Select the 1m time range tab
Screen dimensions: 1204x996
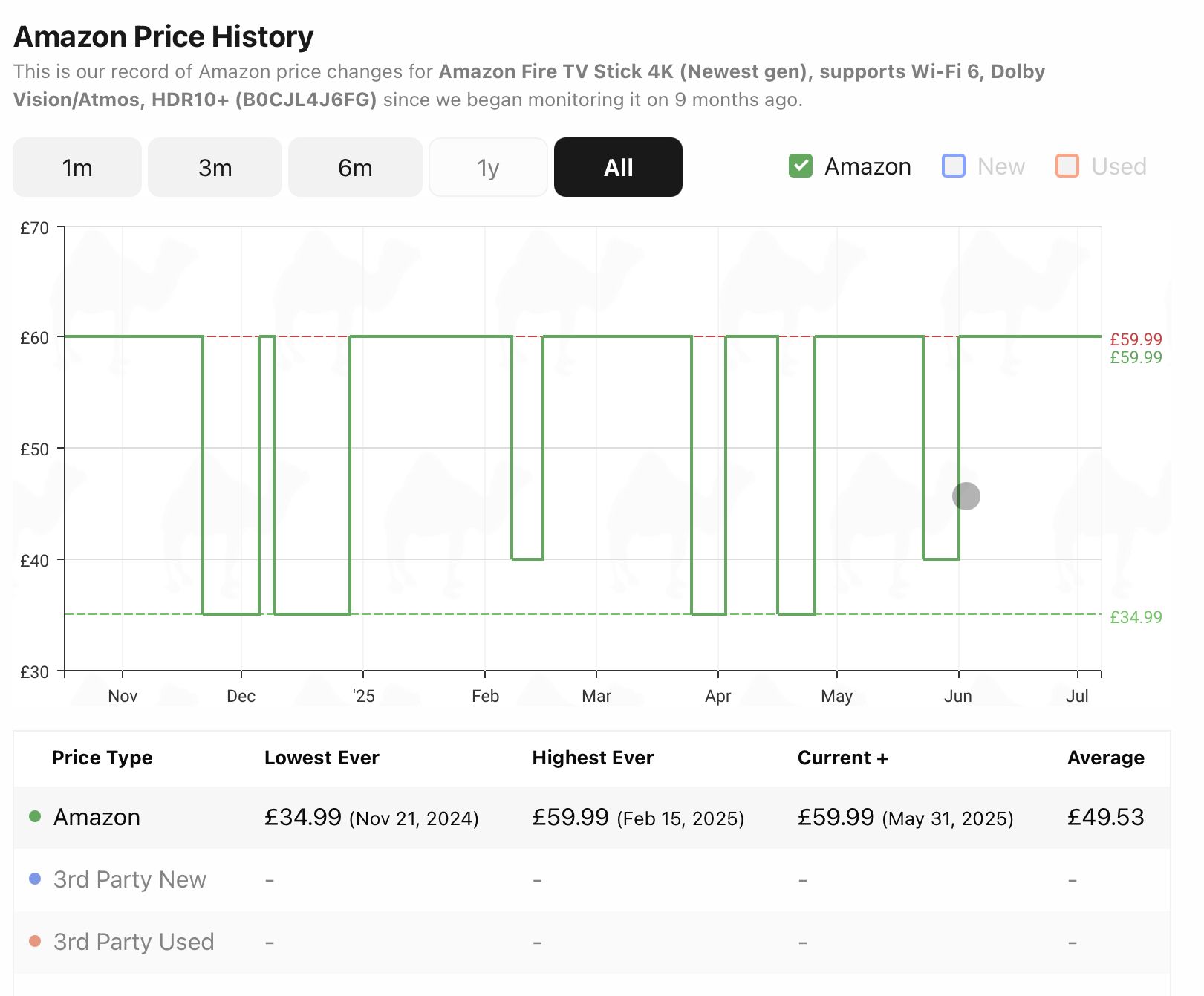pos(77,167)
